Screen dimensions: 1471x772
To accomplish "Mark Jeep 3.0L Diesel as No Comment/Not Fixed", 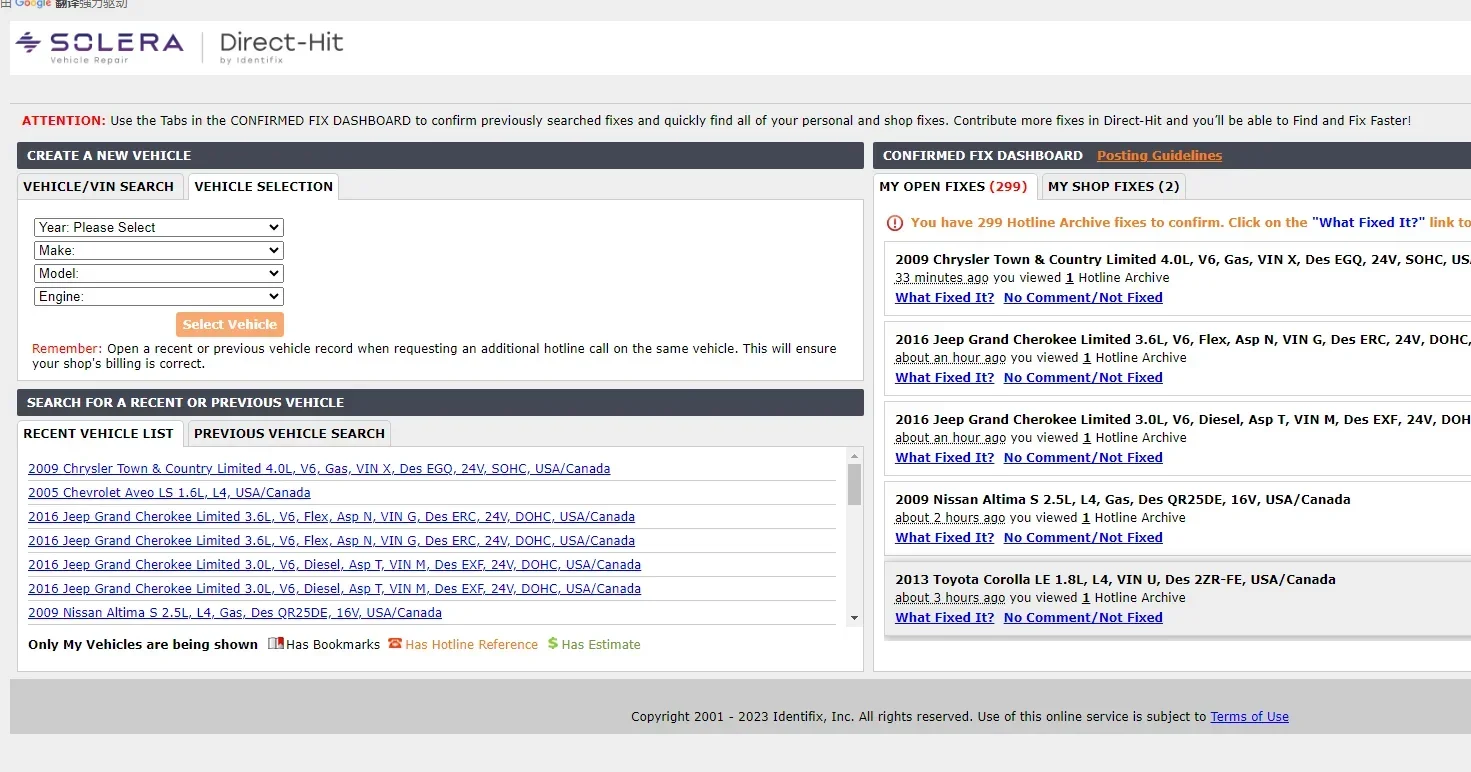I will point(1083,457).
